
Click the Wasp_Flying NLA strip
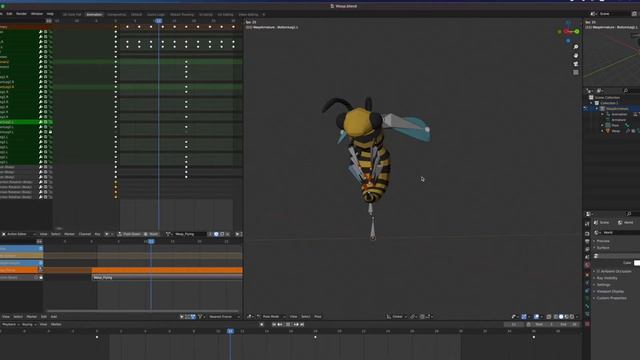click(167, 278)
